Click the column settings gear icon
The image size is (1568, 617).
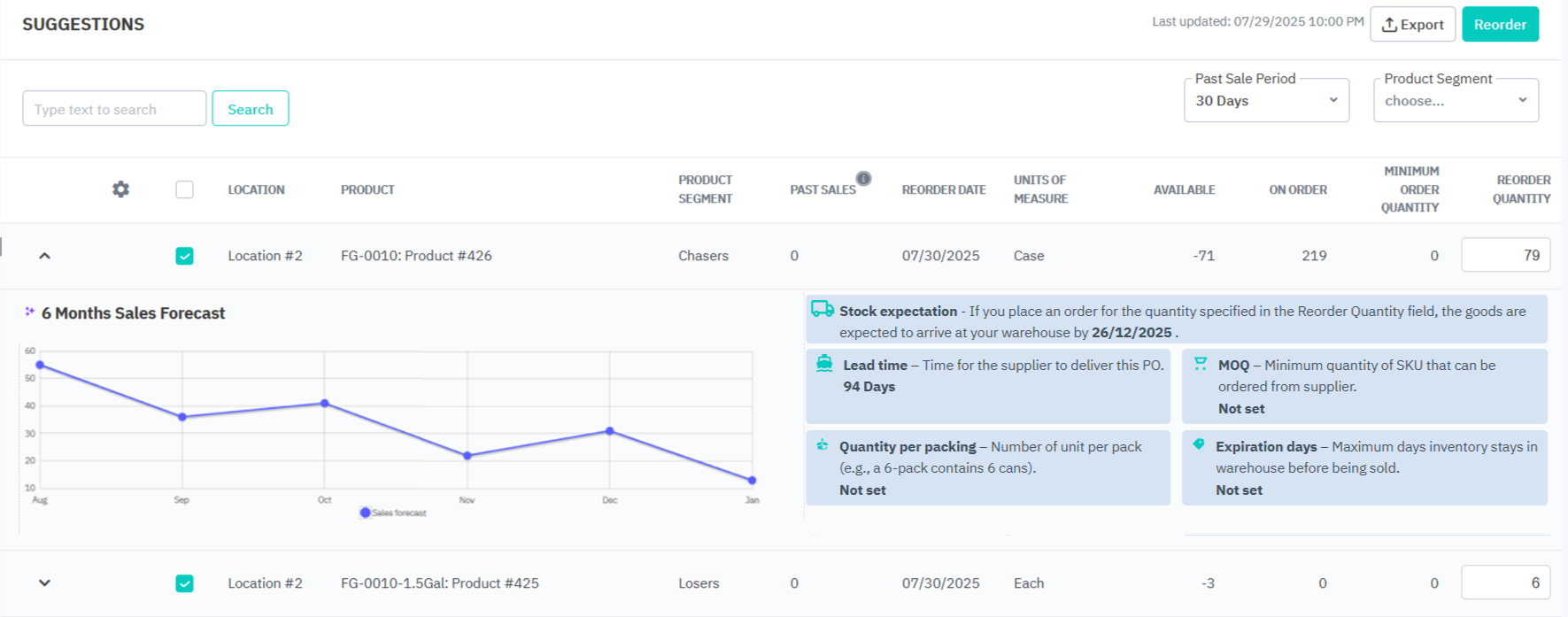click(120, 189)
